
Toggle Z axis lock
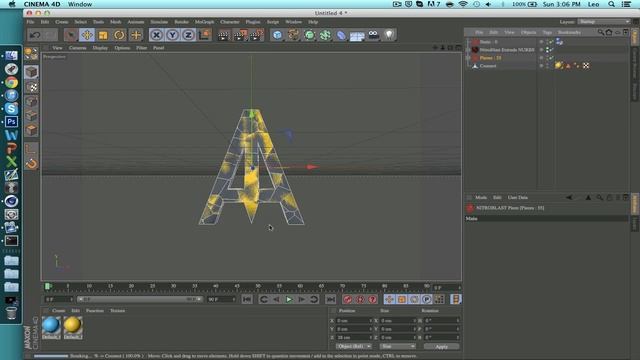pyautogui.click(x=188, y=35)
